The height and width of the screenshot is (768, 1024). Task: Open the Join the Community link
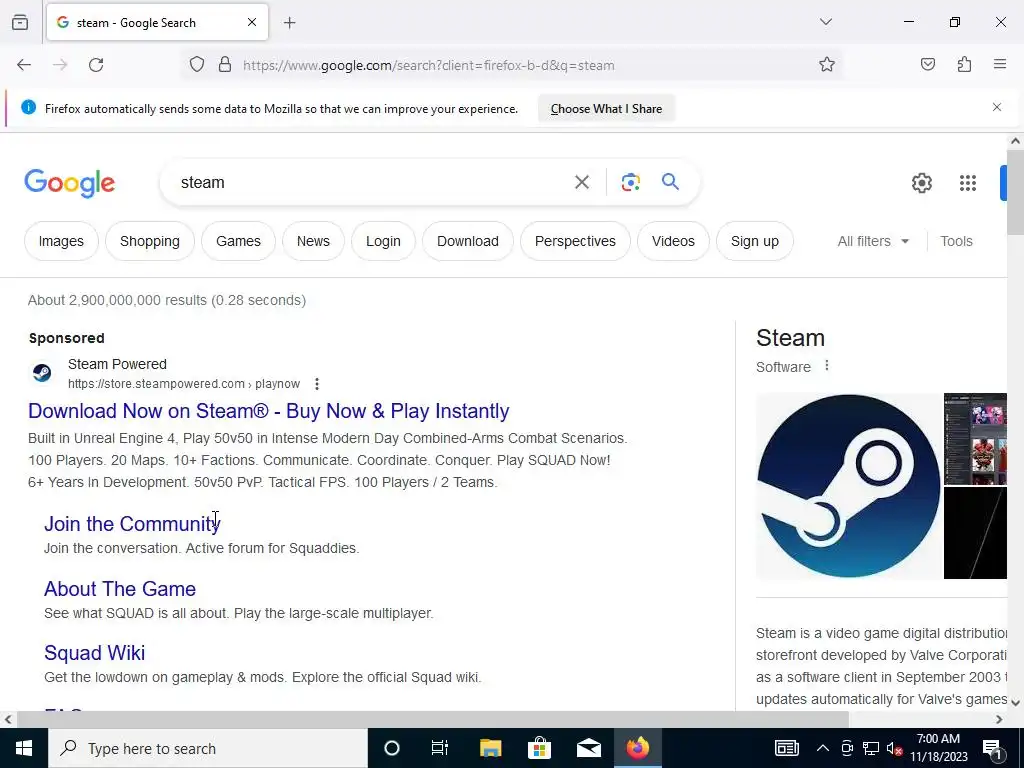[132, 524]
